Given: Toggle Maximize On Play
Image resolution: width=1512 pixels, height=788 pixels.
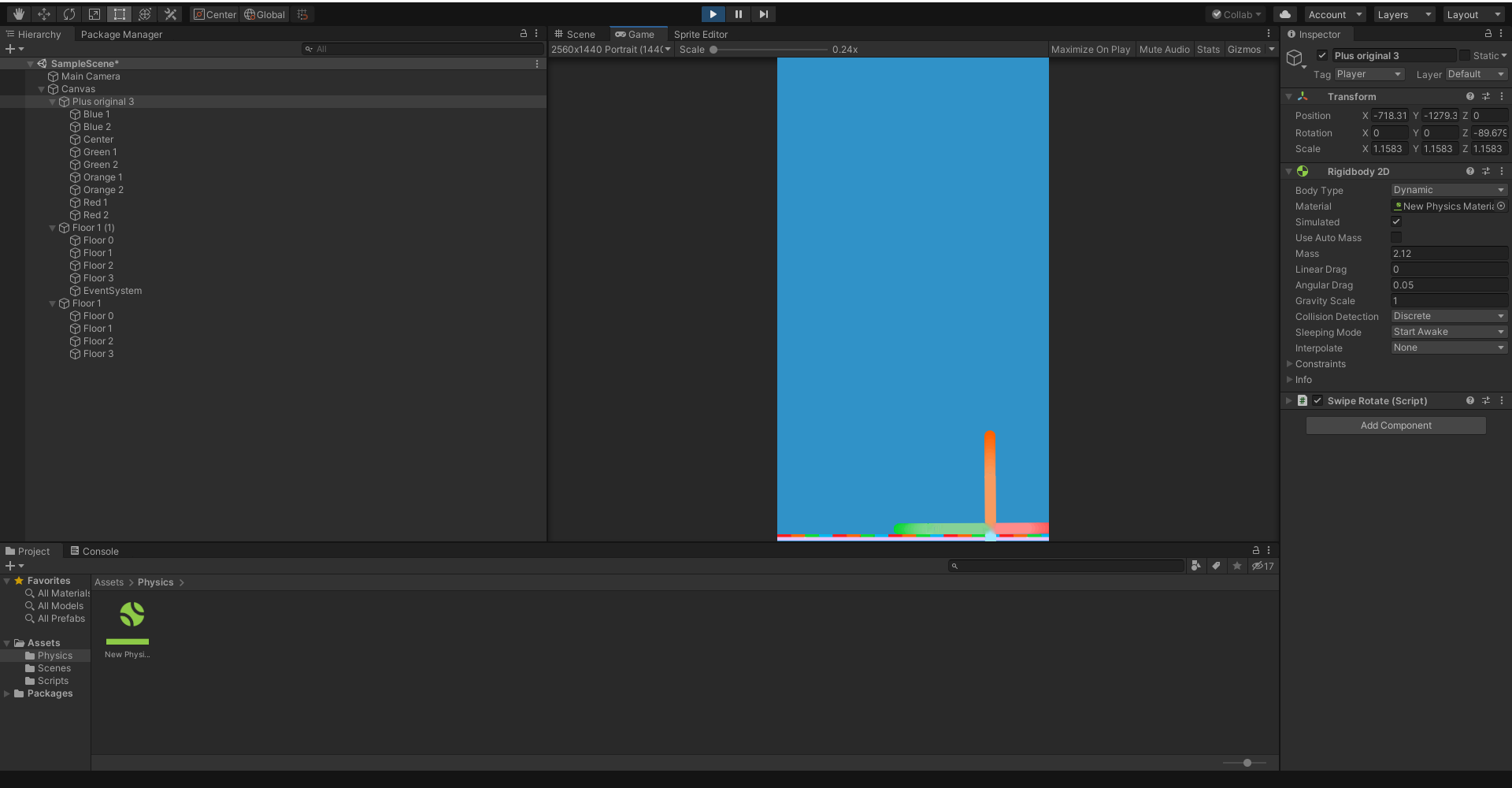Looking at the screenshot, I should (1090, 49).
